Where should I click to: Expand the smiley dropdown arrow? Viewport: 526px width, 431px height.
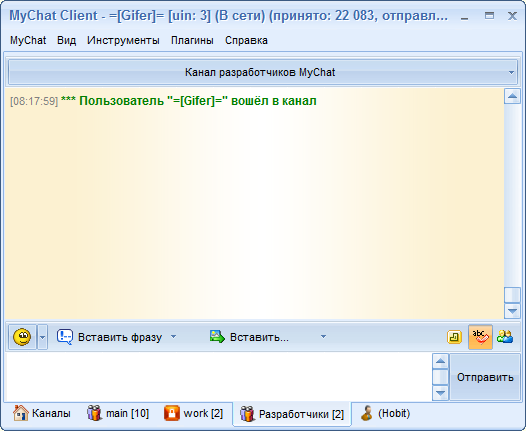(42, 337)
